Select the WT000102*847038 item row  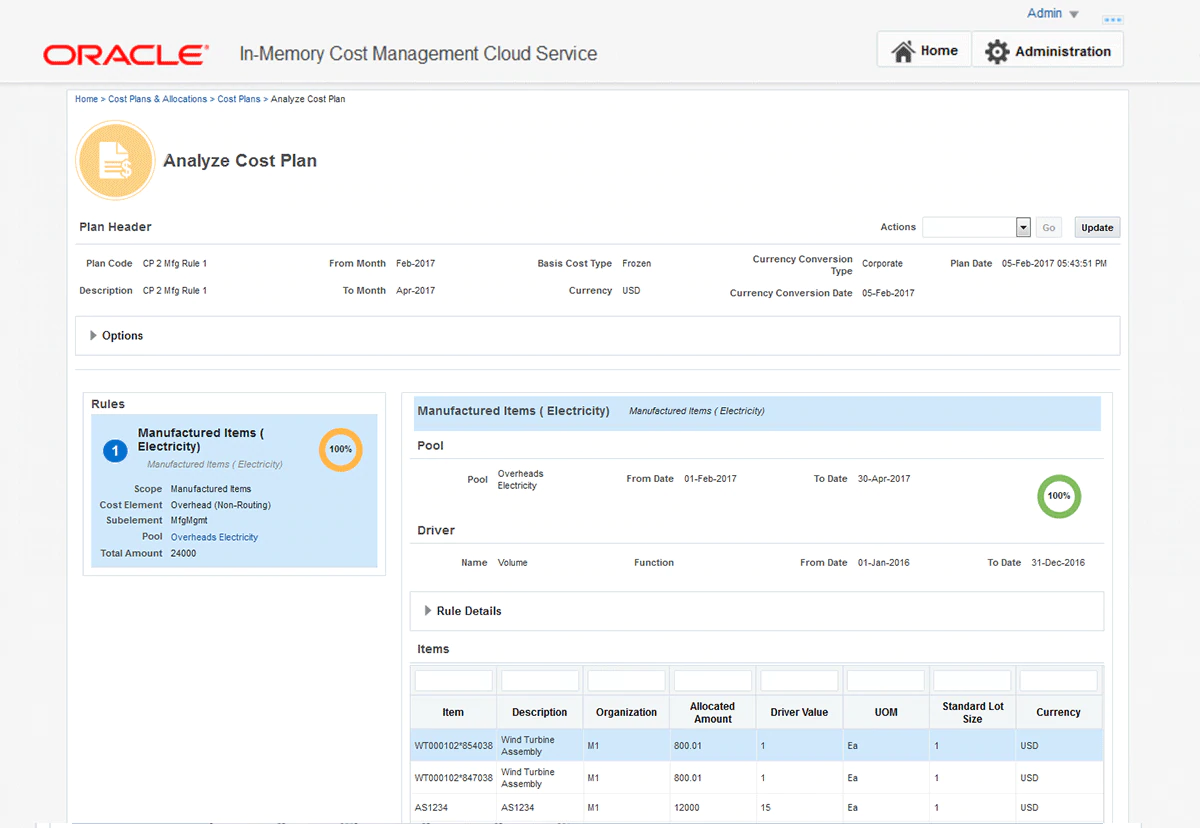click(453, 778)
